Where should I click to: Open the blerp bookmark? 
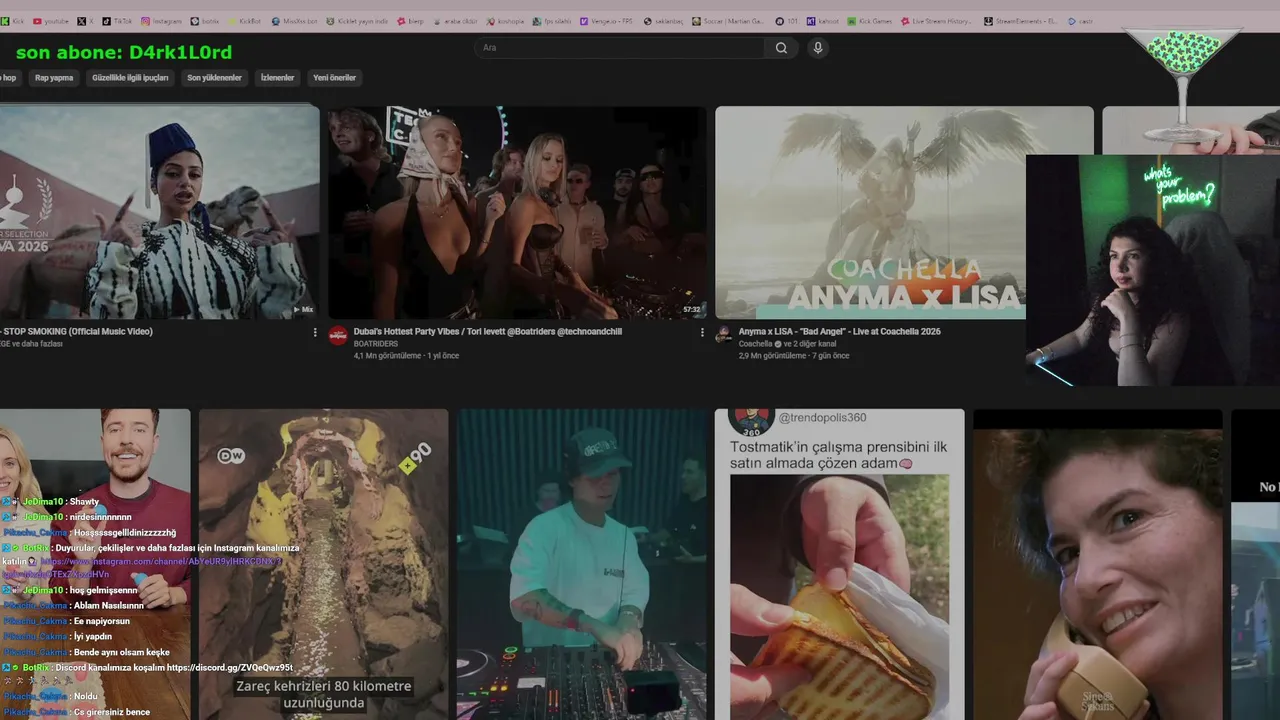click(x=411, y=21)
